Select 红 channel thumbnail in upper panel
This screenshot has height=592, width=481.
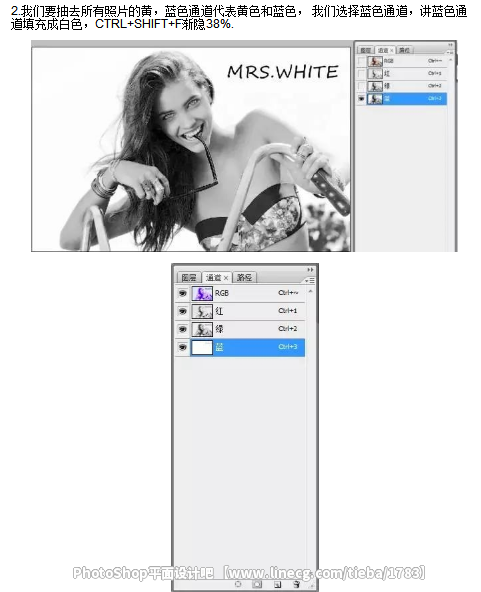[x=375, y=73]
